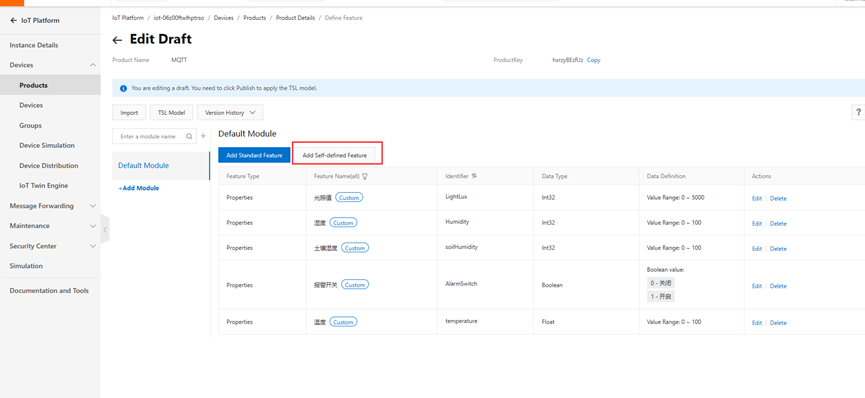The width and height of the screenshot is (865, 398).
Task: Click the Import button
Action: coord(129,113)
